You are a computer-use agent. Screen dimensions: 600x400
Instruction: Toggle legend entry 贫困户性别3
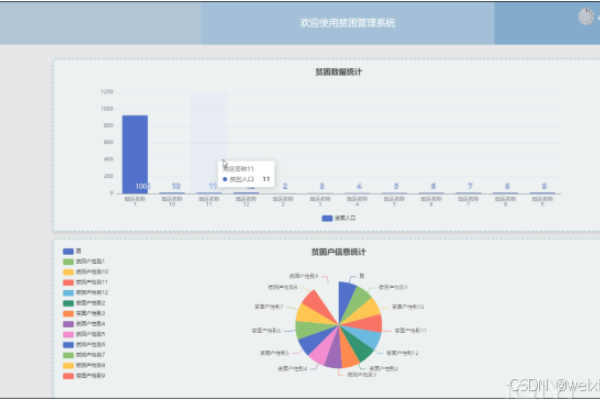[x=84, y=313]
